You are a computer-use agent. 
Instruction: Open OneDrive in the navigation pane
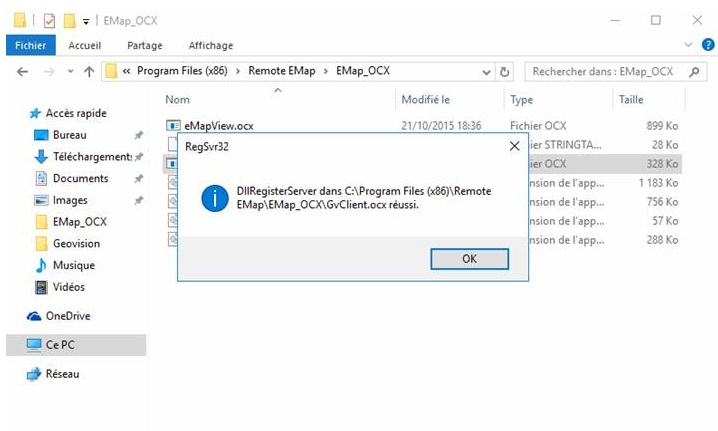(x=68, y=316)
